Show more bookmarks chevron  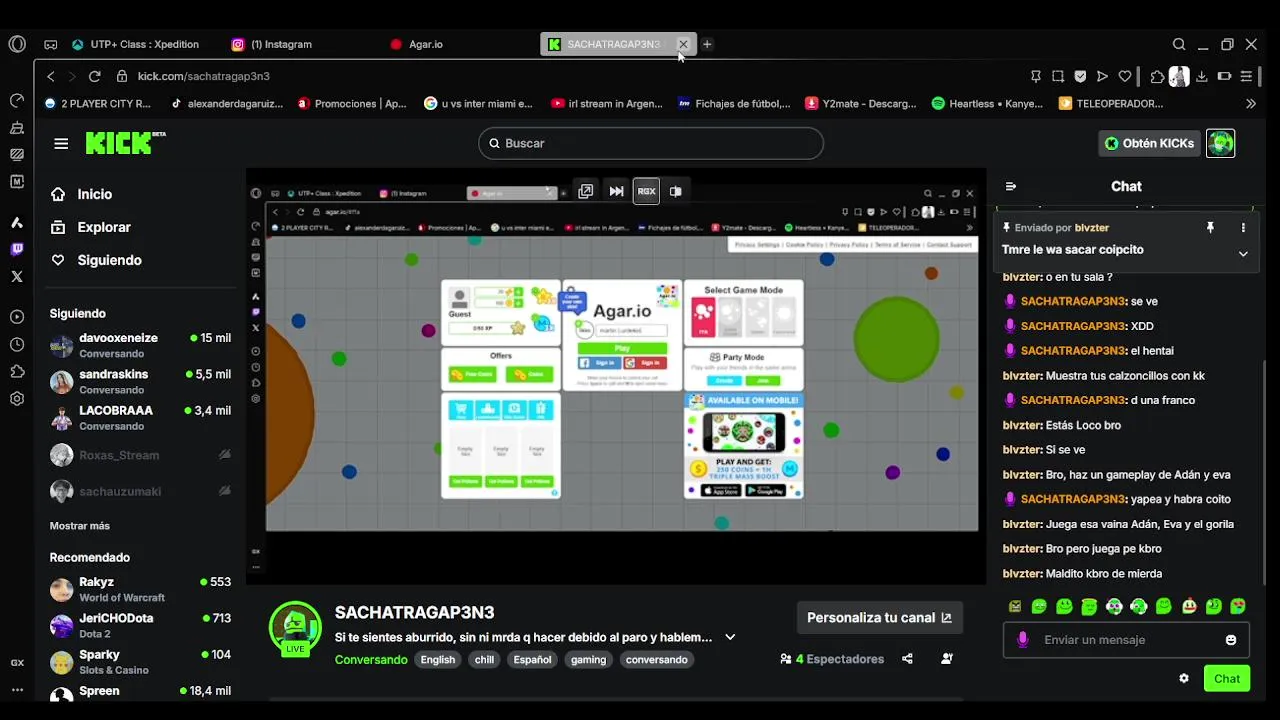click(1250, 103)
